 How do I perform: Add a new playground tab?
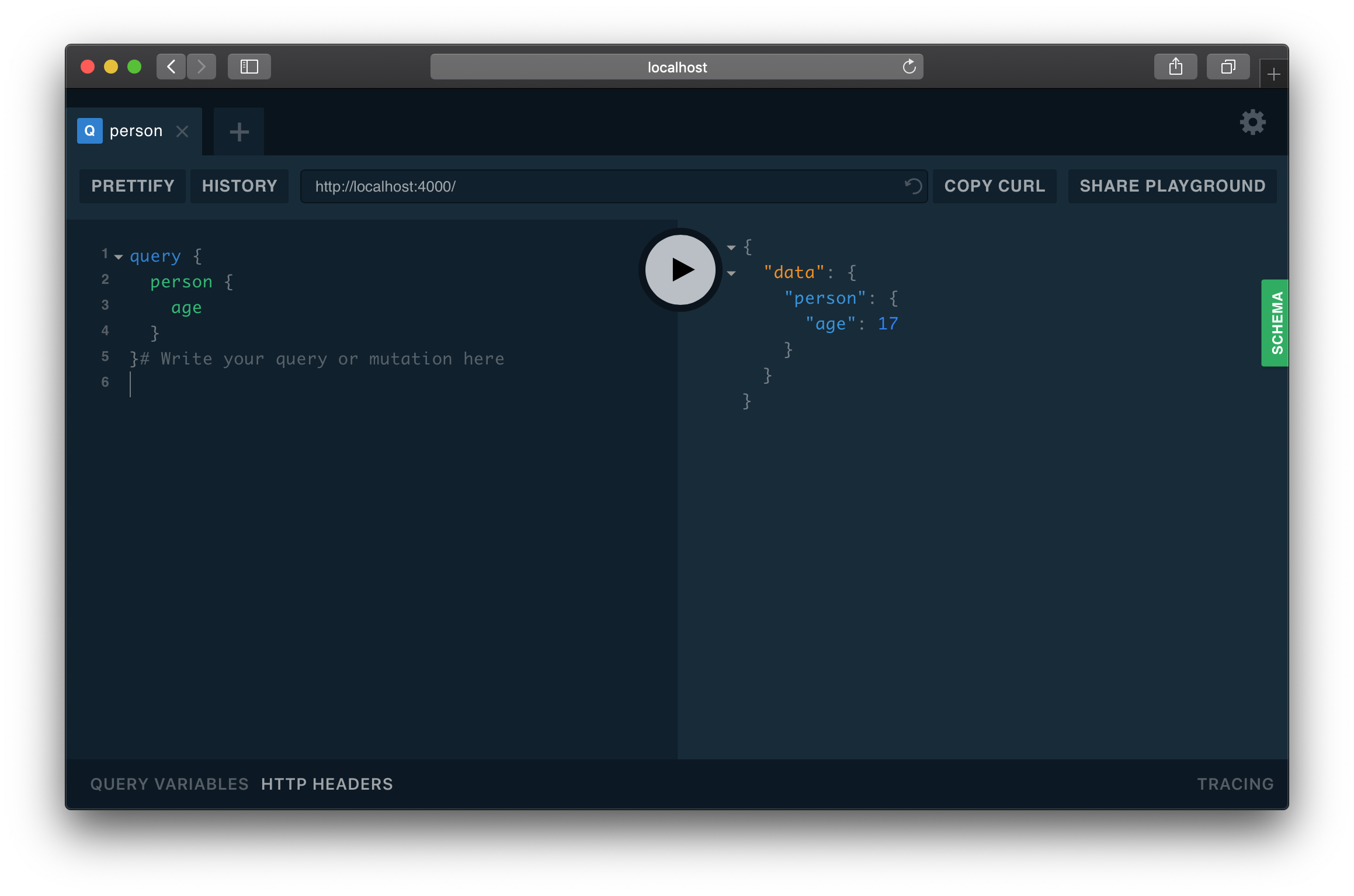click(x=239, y=132)
